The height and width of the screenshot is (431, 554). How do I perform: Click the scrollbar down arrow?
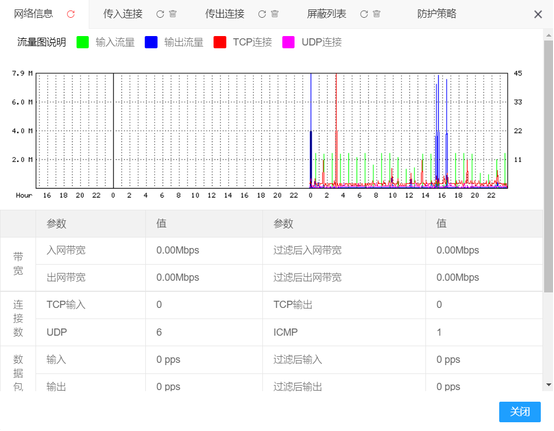pos(548,384)
